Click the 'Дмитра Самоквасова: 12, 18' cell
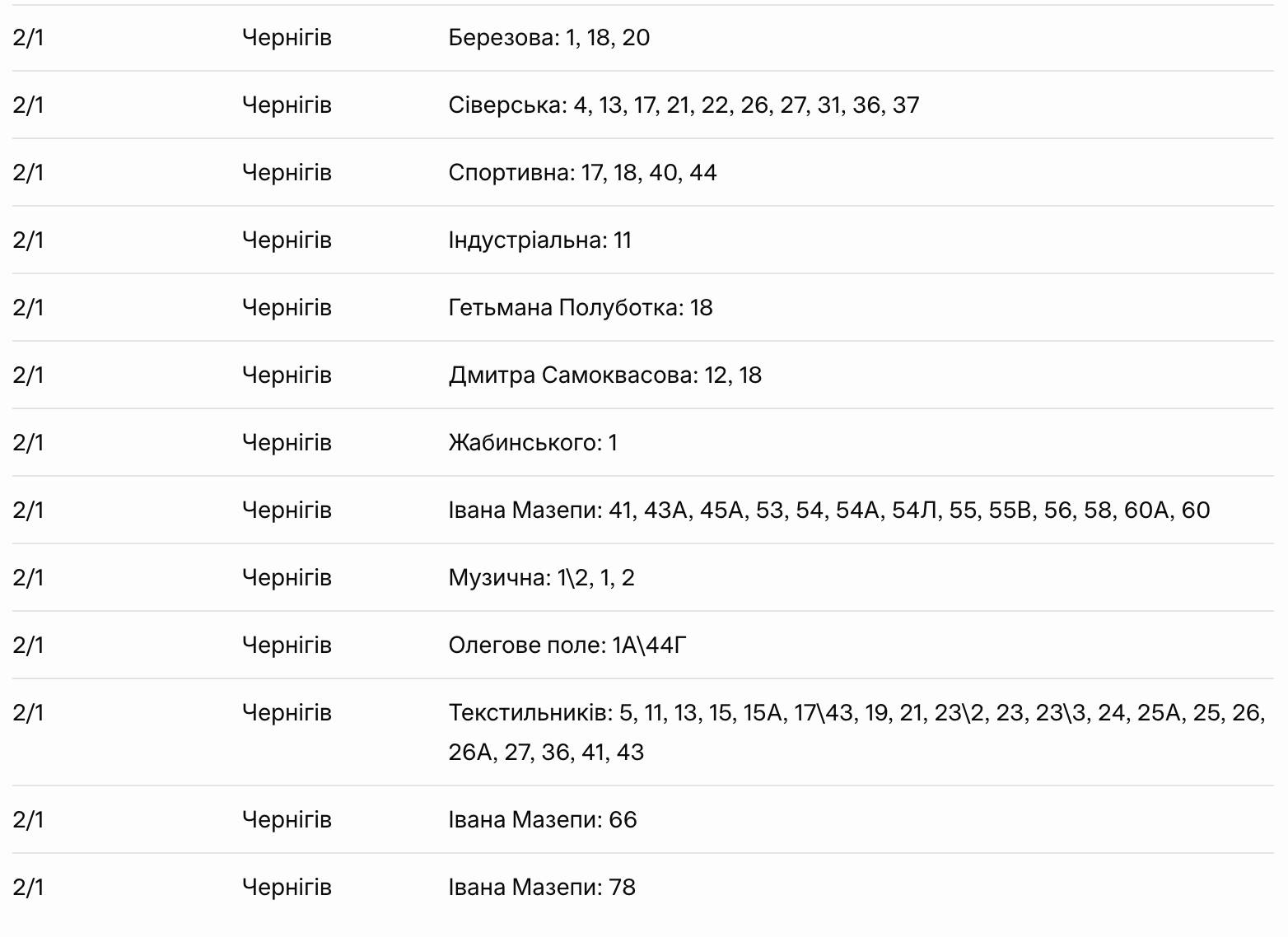Screen dimensions: 1288x937 tap(604, 375)
